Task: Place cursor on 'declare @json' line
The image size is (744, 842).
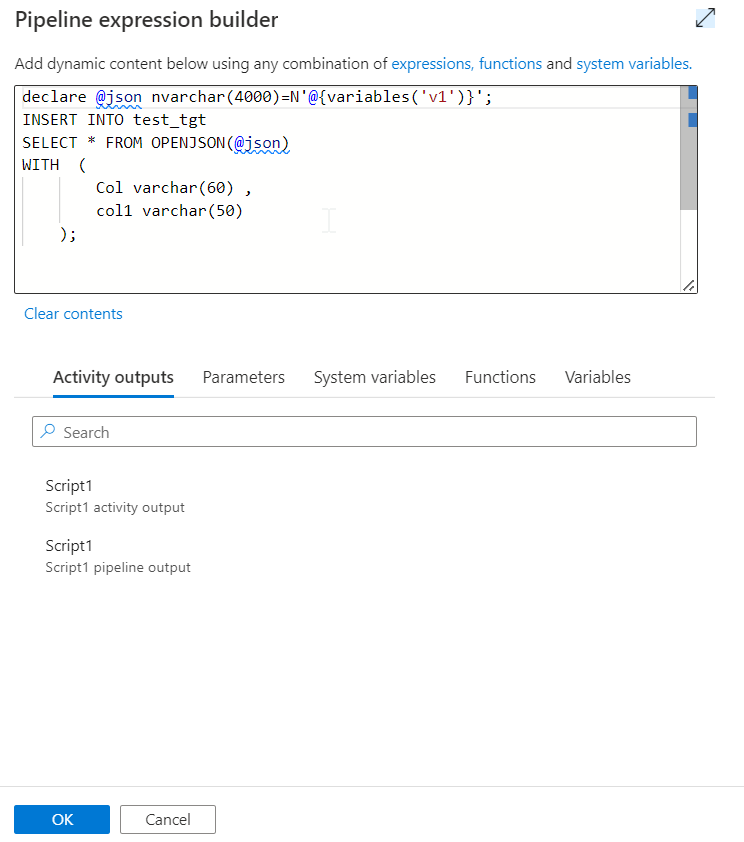Action: (257, 97)
